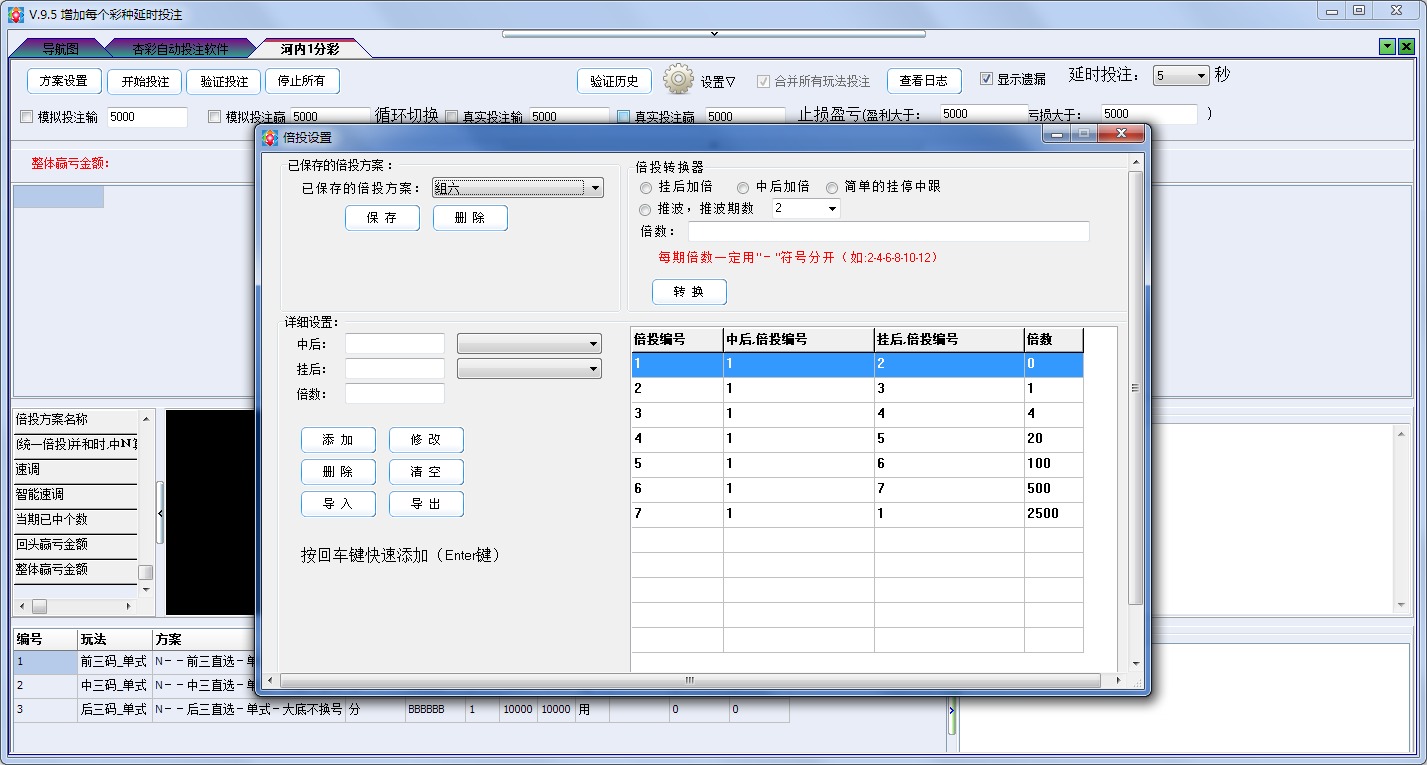Enable the 模拟投注输 checkbox
The width and height of the screenshot is (1427, 765).
[27, 117]
